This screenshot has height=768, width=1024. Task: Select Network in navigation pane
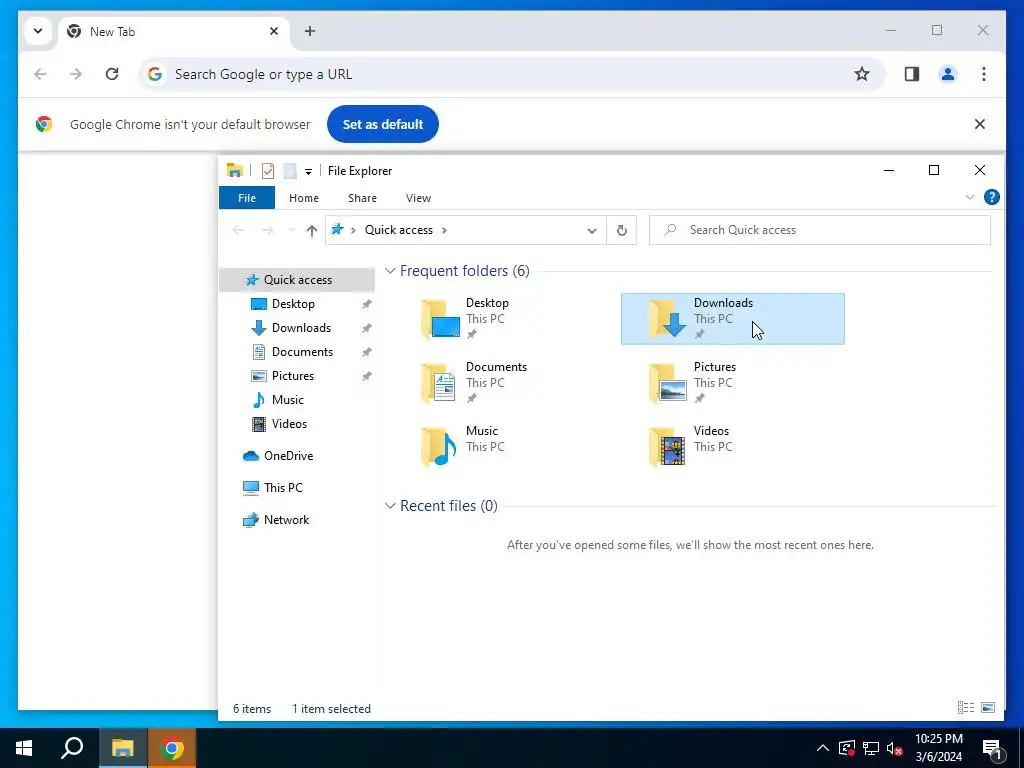point(286,520)
